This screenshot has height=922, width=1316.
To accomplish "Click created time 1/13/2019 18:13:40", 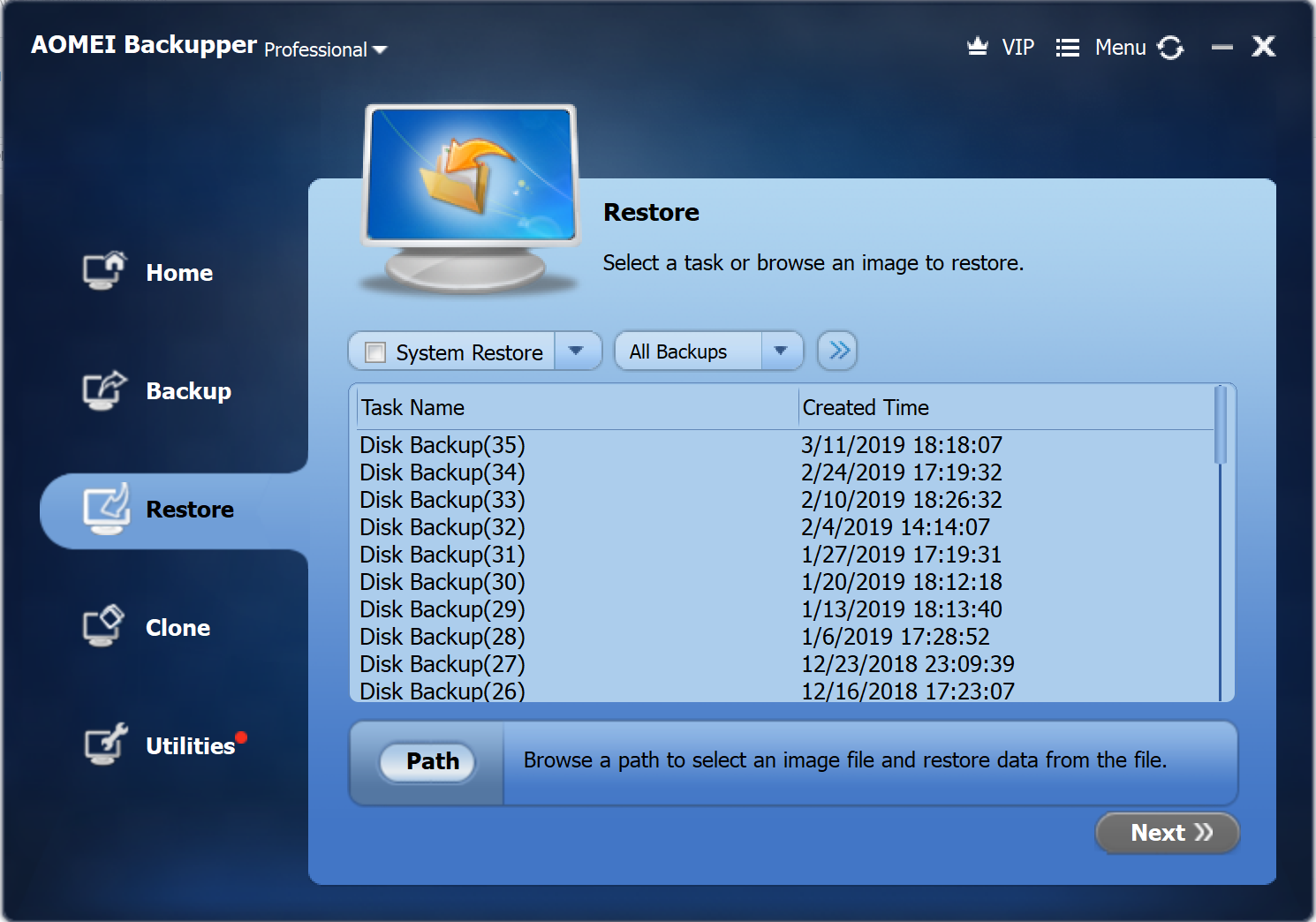I will (x=902, y=609).
